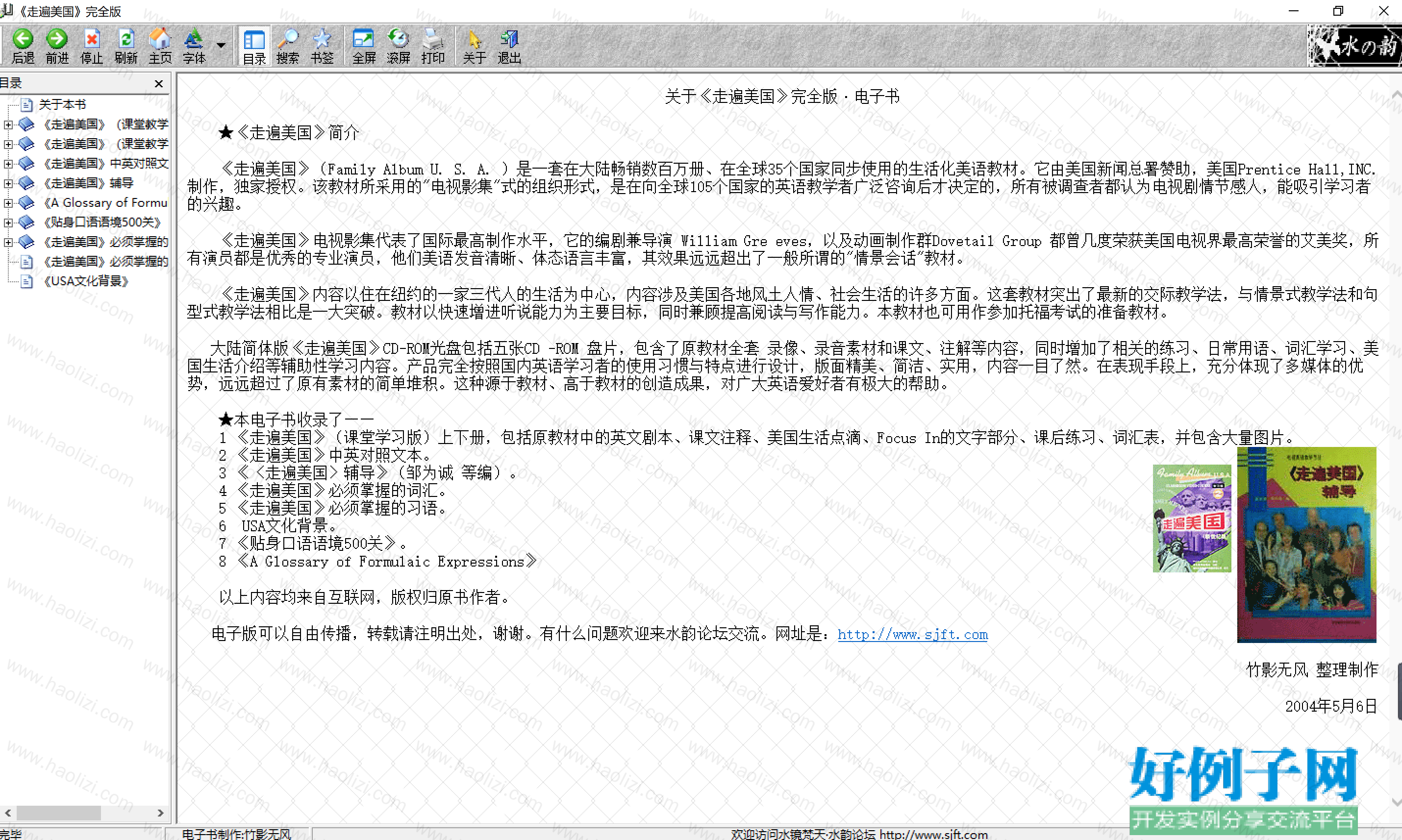Click list item 7《贴身口语语境500关》
The width and height of the screenshot is (1402, 840).
(x=313, y=544)
